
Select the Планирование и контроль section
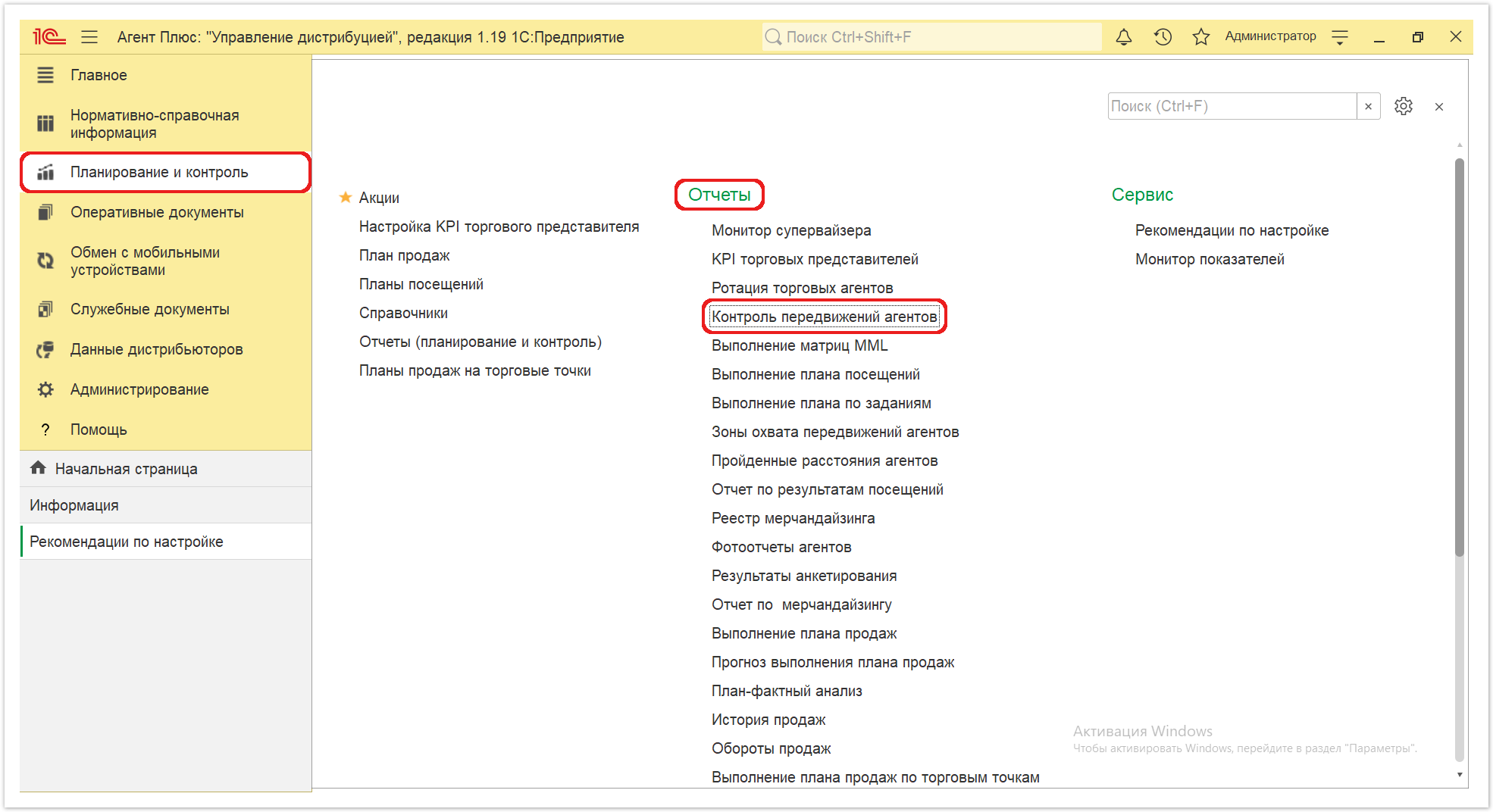[x=166, y=172]
